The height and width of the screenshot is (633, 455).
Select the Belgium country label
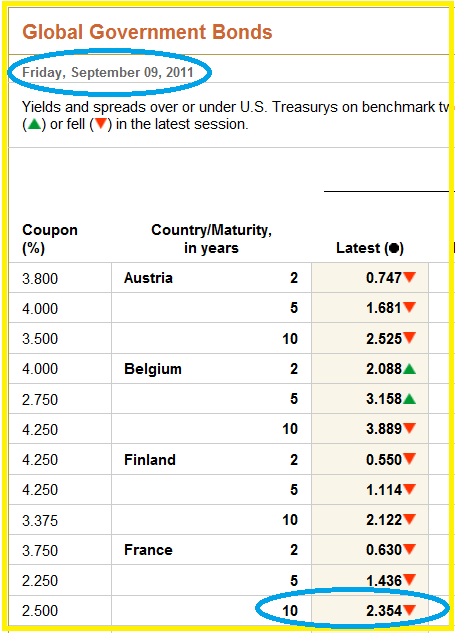pos(153,369)
